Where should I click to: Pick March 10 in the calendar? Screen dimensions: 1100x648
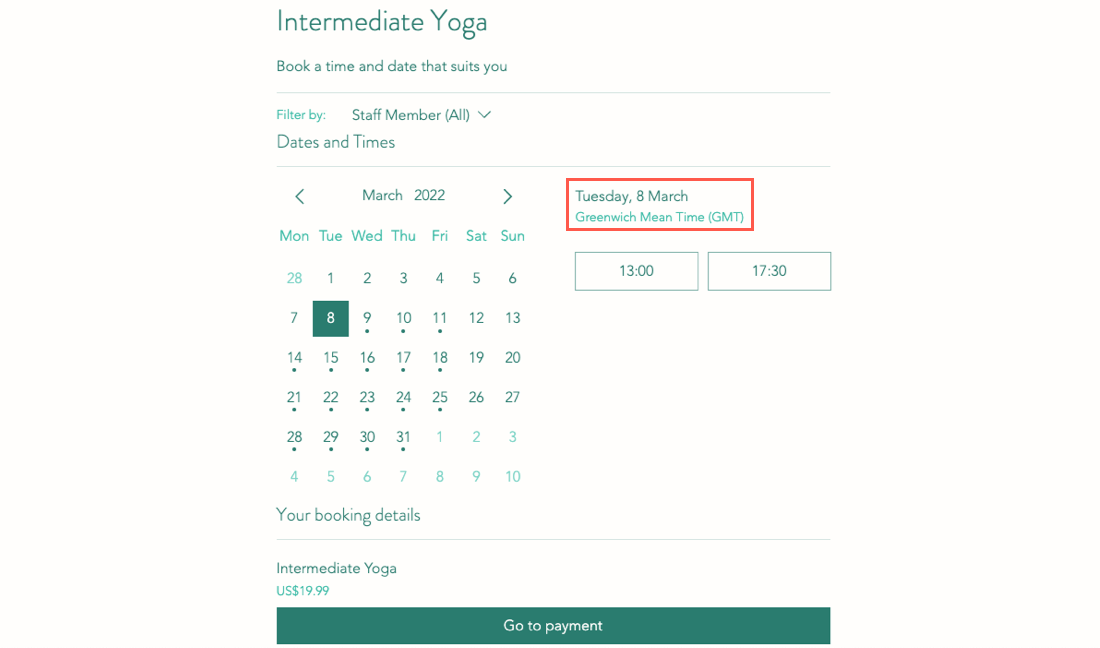403,318
